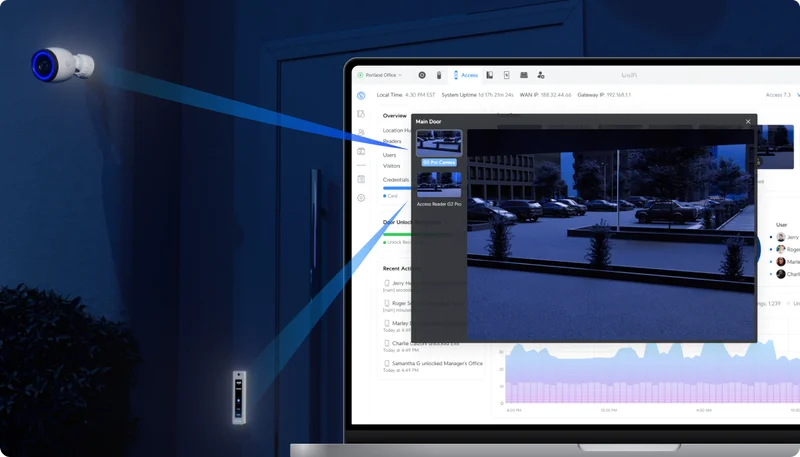Open the UniFi Network app icon
Viewport: 800px width, 457px height.
(422, 75)
